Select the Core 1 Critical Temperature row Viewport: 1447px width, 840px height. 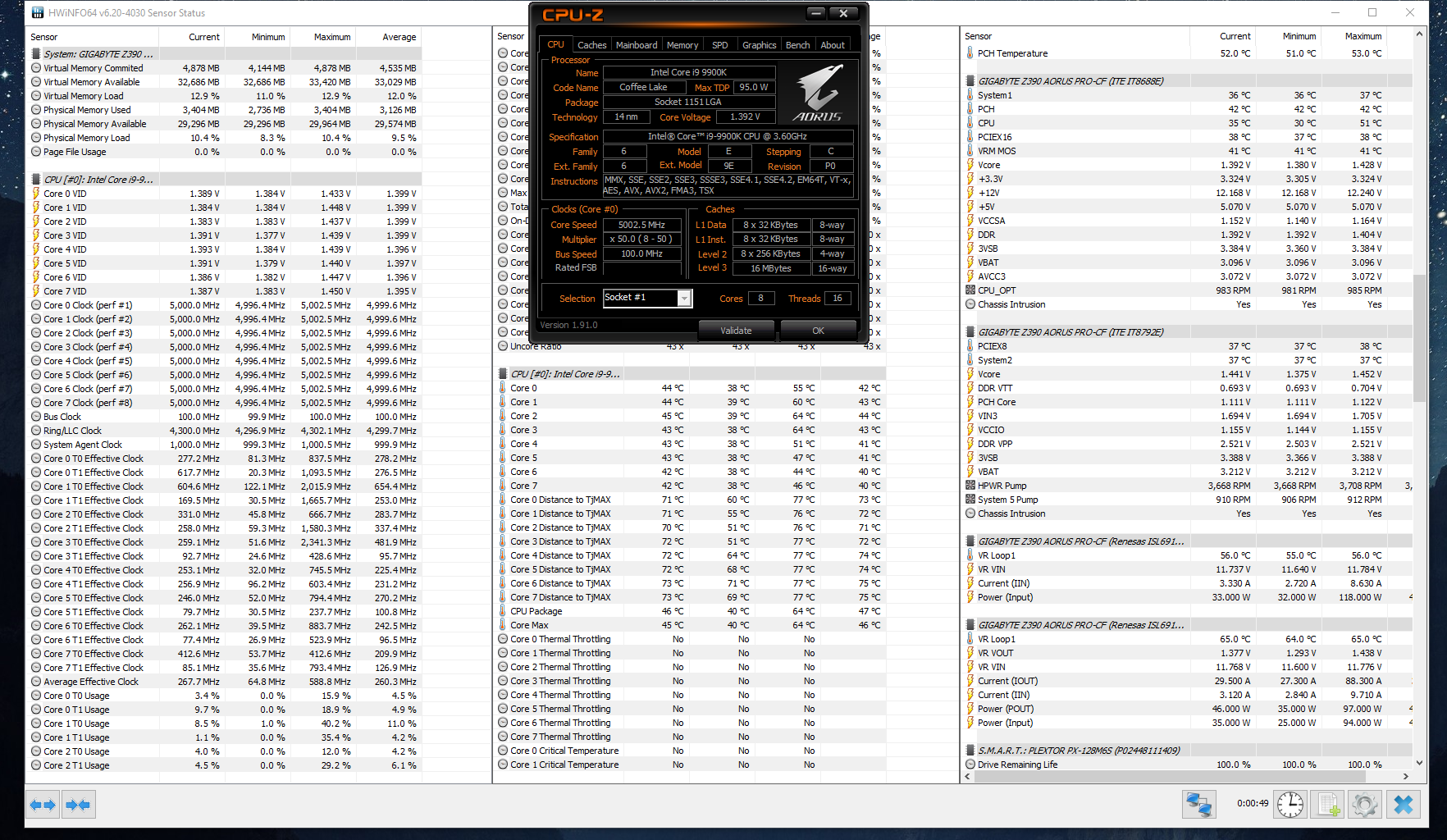(x=689, y=765)
